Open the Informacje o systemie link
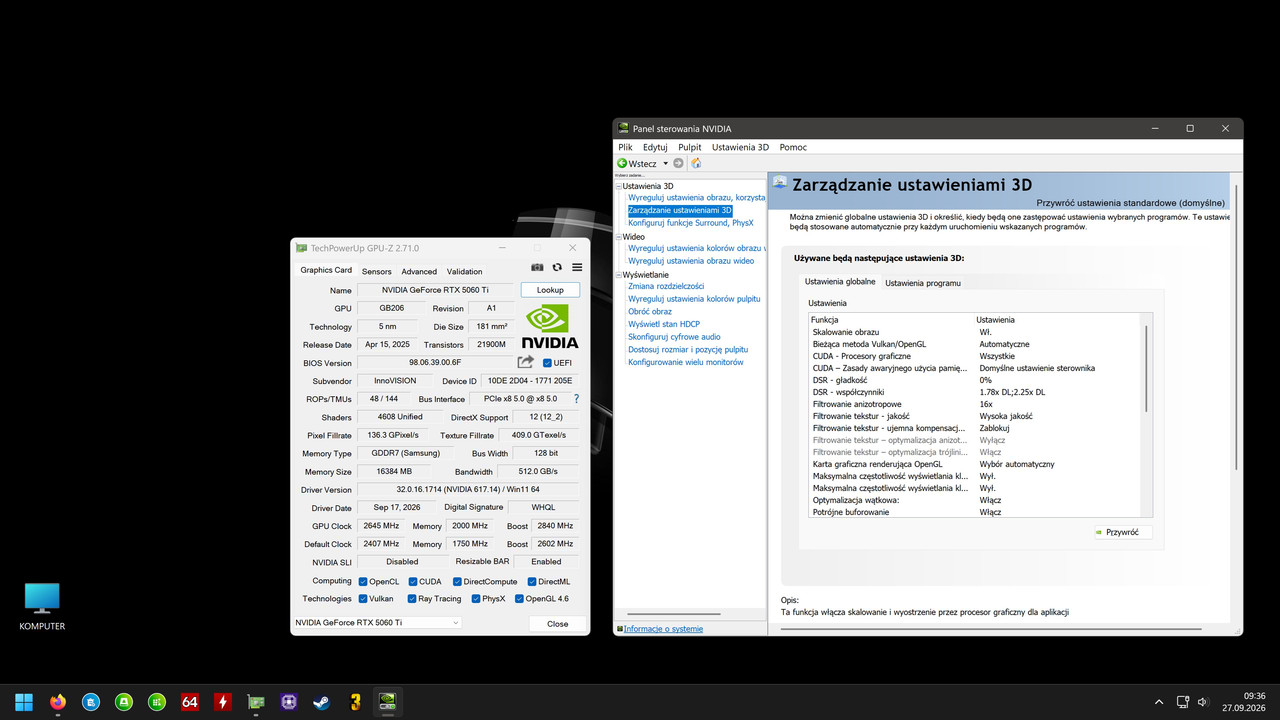Screen dimensions: 1280x720 [663, 629]
